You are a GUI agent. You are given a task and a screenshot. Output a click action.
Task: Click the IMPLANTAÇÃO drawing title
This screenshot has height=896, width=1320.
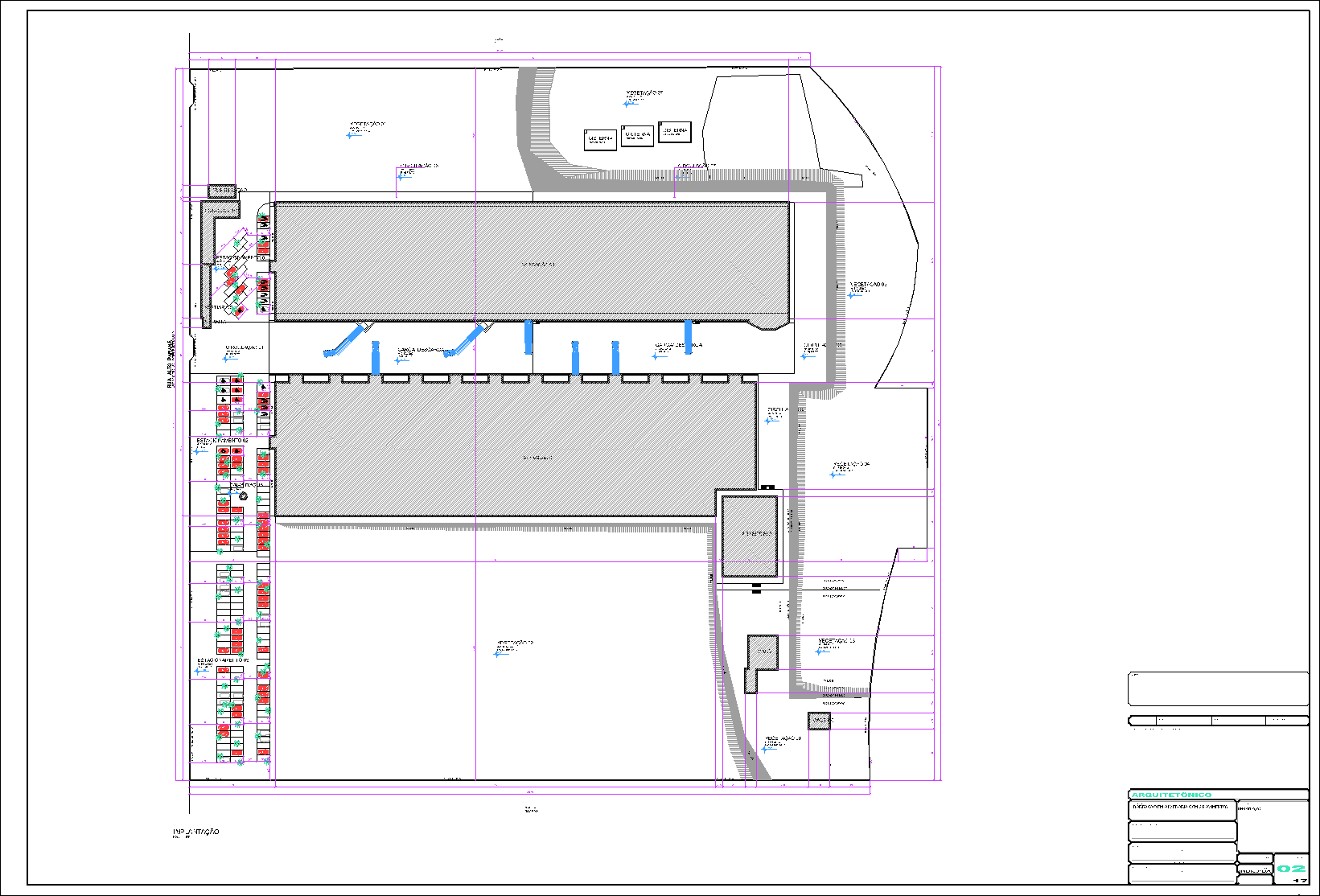pyautogui.click(x=195, y=832)
